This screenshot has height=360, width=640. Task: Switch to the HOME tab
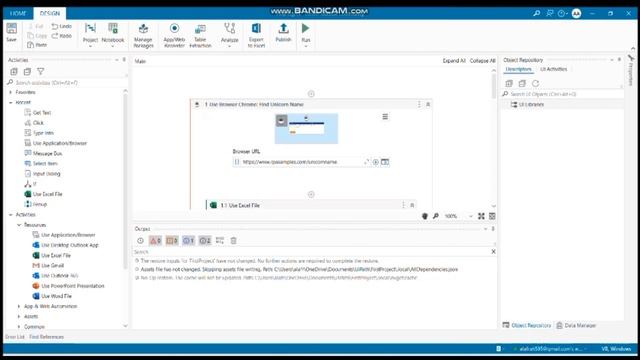point(18,13)
